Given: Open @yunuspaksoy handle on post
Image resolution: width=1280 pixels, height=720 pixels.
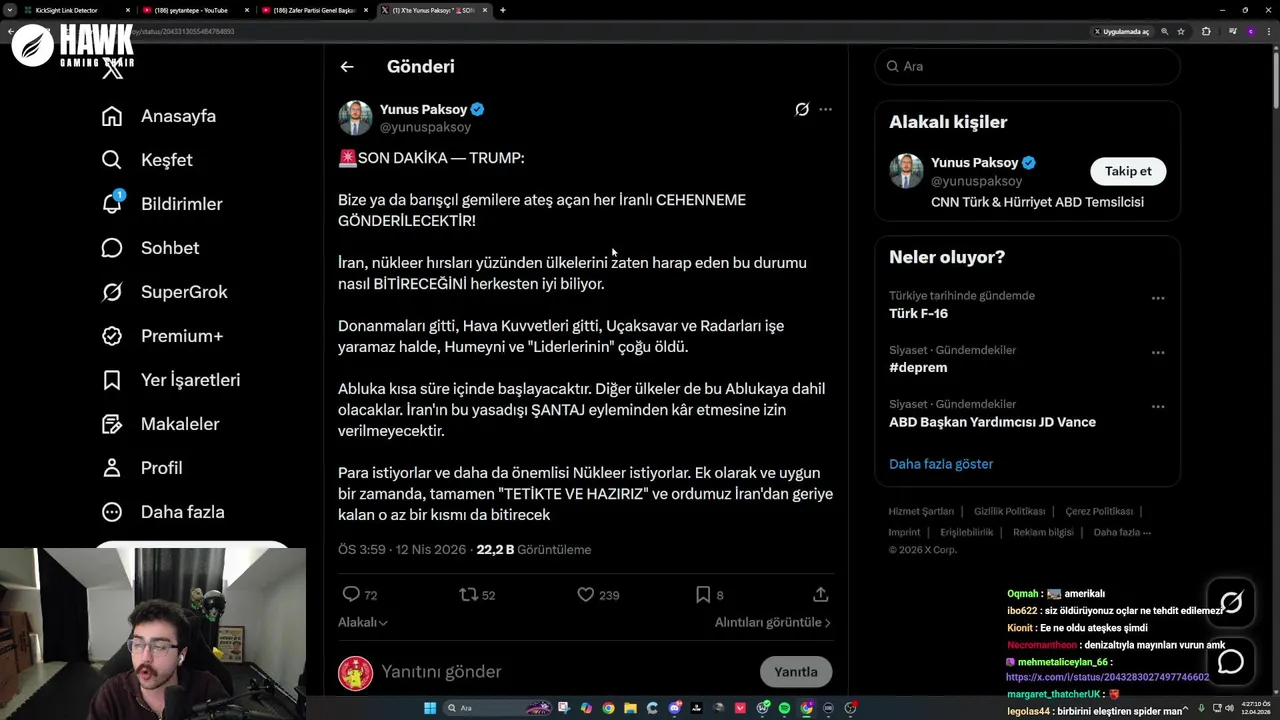Looking at the screenshot, I should click(425, 127).
